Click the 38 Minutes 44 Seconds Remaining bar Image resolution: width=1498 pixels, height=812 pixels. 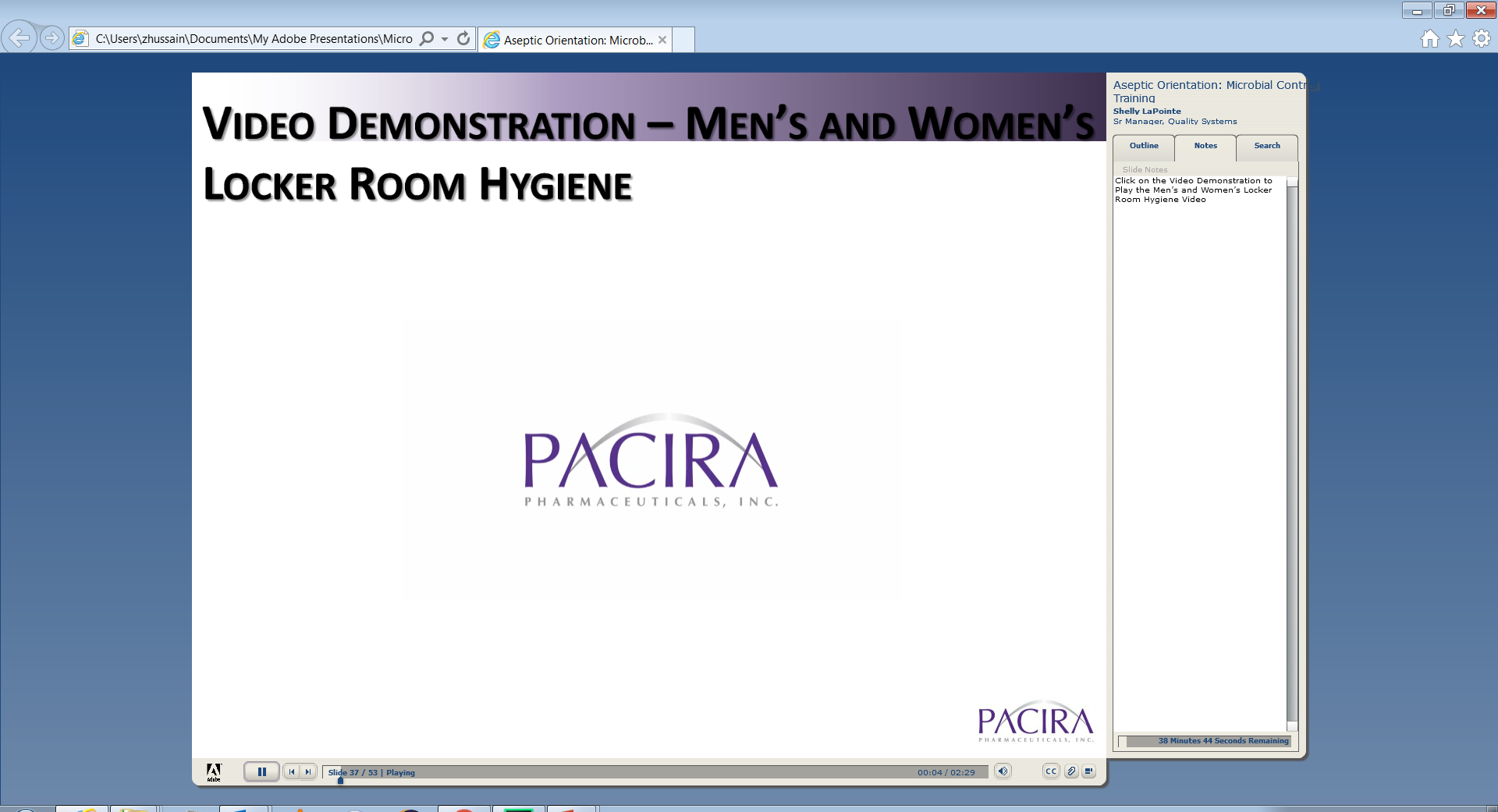pyautogui.click(x=1205, y=741)
